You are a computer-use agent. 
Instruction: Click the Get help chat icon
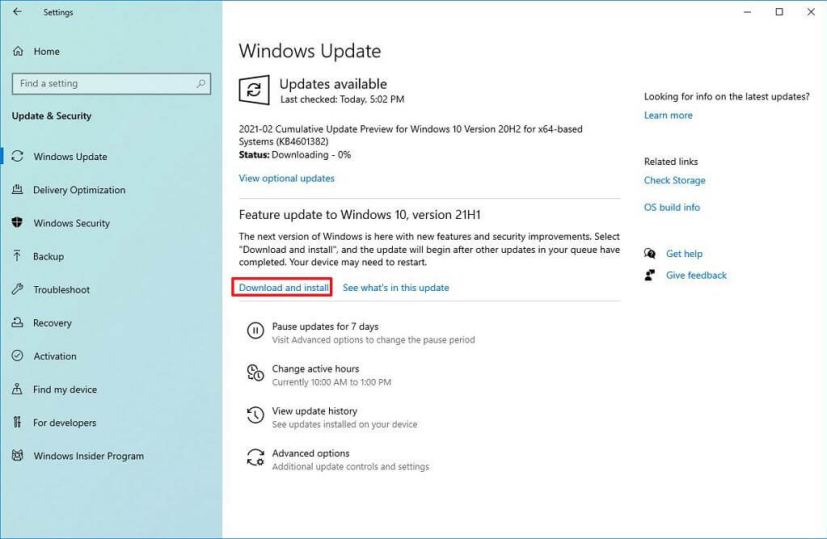click(650, 254)
